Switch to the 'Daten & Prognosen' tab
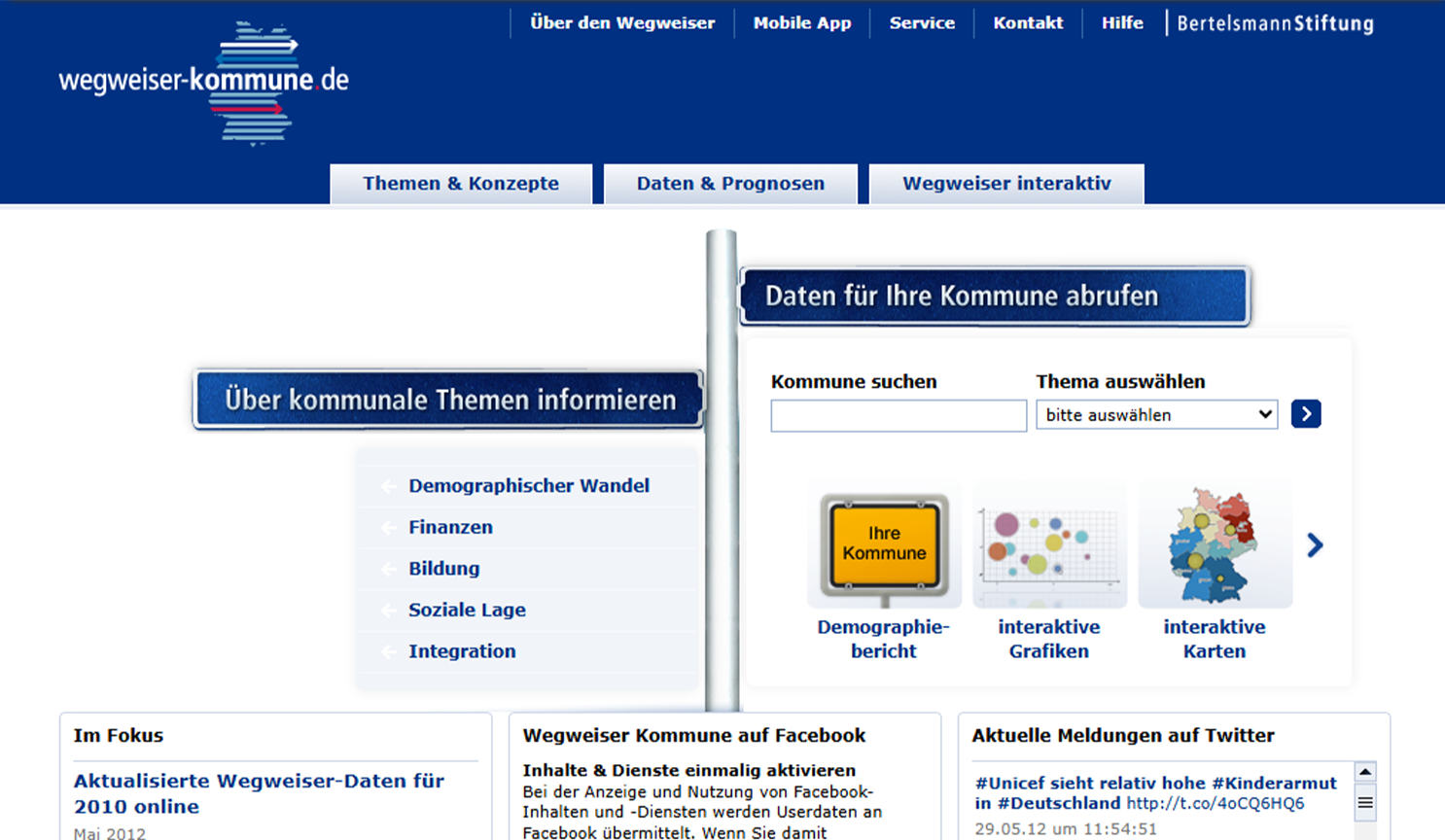Image resolution: width=1445 pixels, height=840 pixels. coord(730,184)
